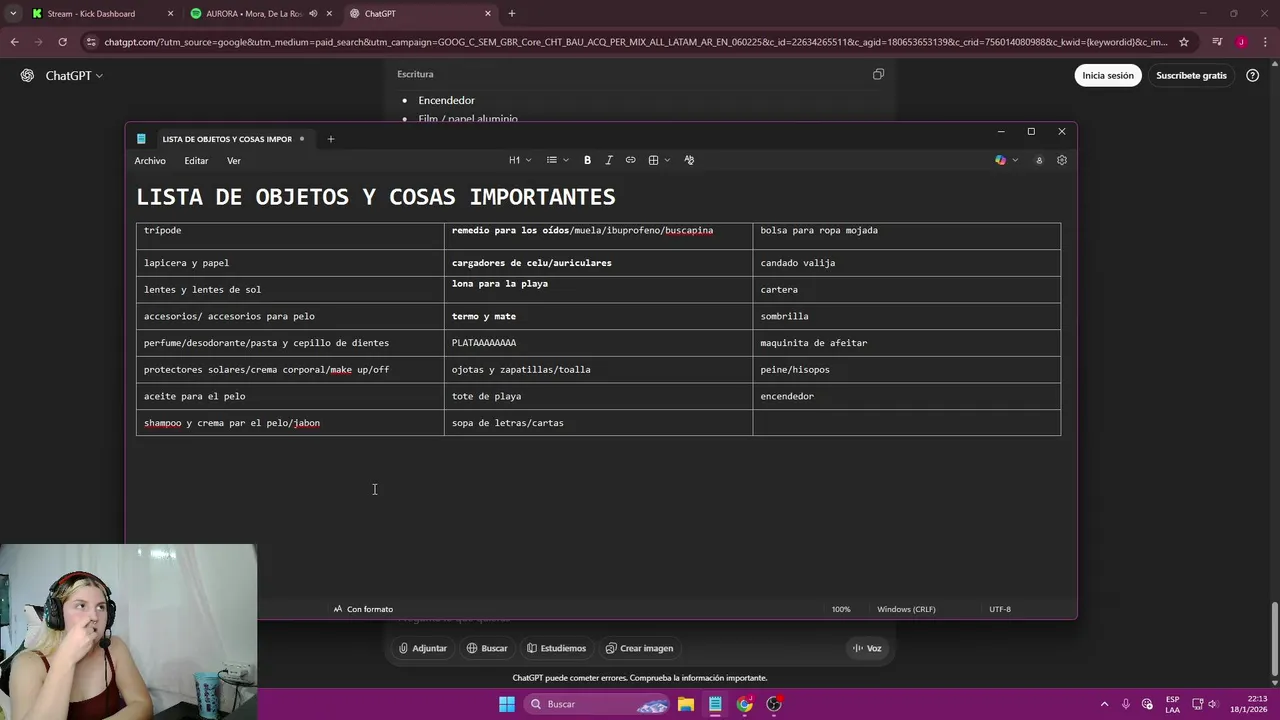1280x720 pixels.
Task: Mute the AURORA Spotify tab audio
Action: tap(313, 14)
